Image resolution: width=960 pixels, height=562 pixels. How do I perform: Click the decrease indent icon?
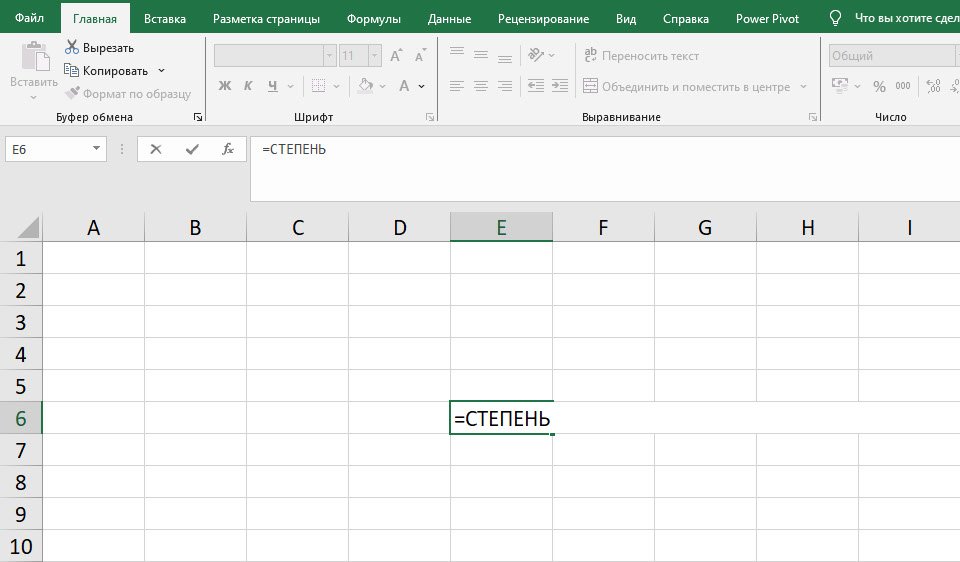coord(536,86)
